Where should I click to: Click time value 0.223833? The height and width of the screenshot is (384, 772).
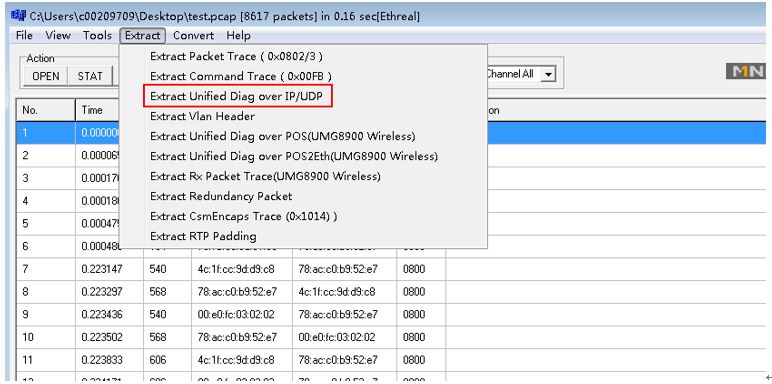coord(102,360)
